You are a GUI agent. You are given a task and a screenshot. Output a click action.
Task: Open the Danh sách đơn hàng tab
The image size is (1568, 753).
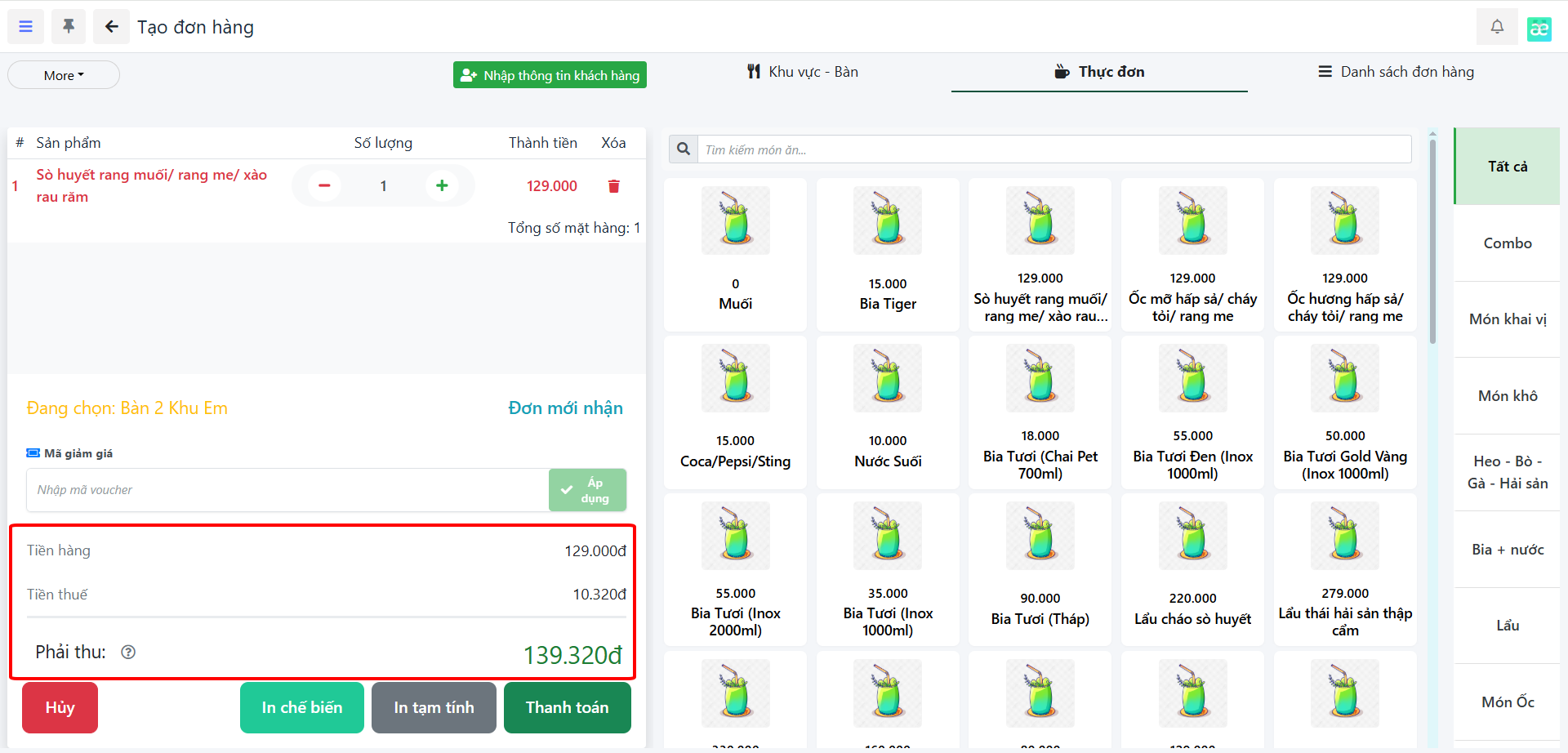click(1396, 72)
